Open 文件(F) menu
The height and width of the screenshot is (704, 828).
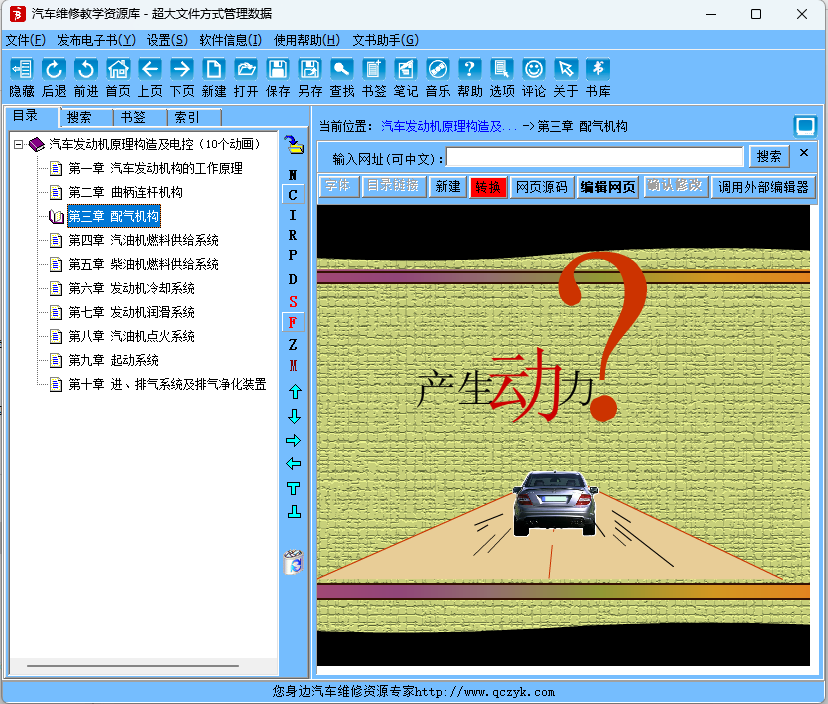[x=25, y=40]
